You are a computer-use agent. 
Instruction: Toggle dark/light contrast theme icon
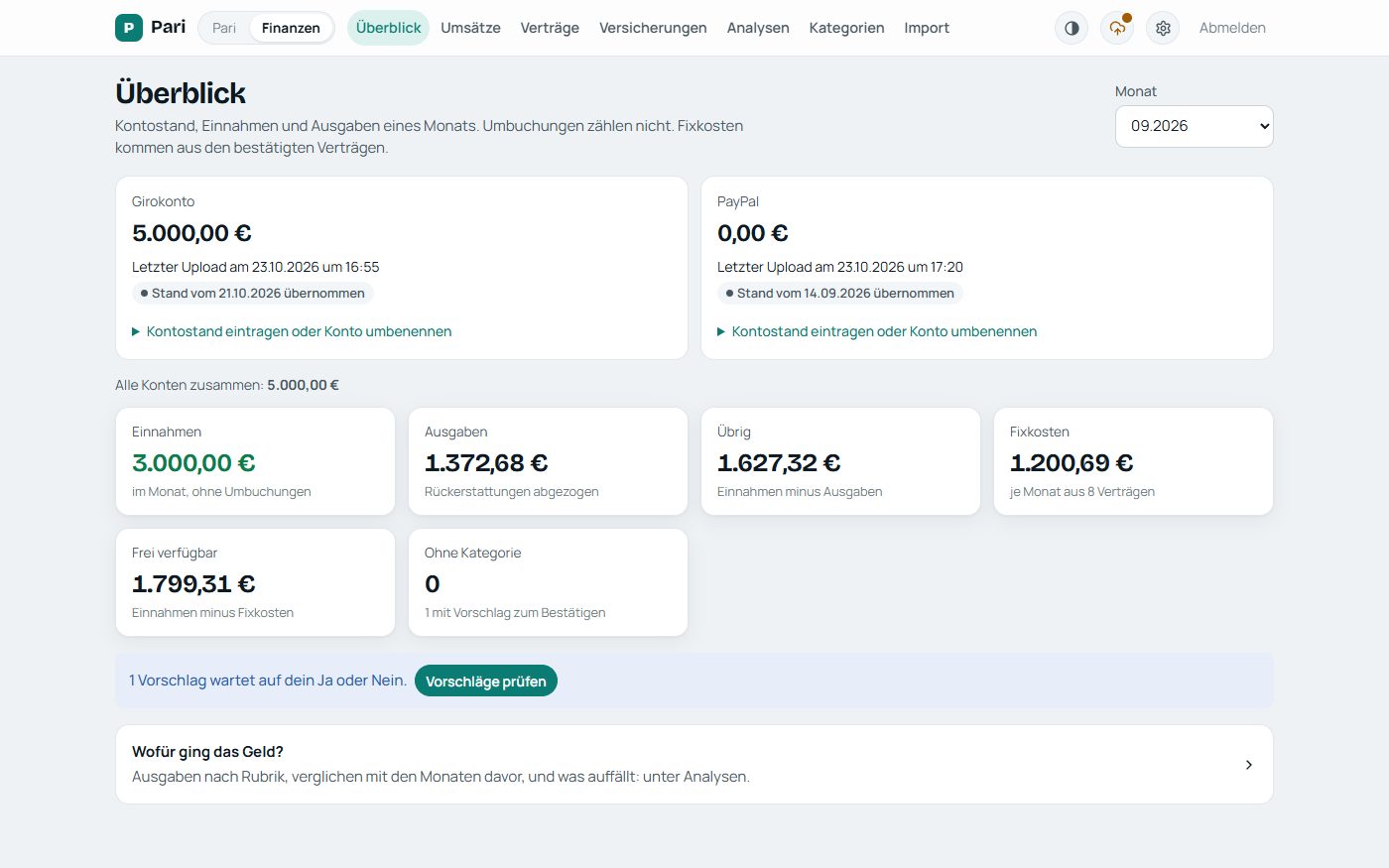(x=1072, y=28)
